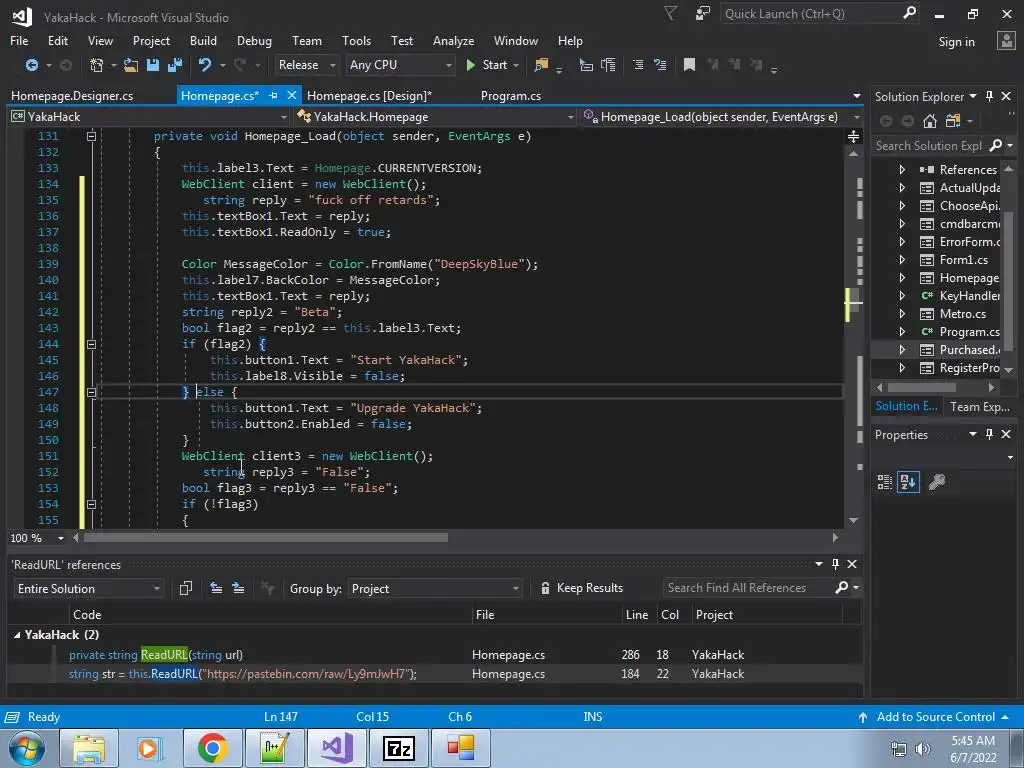Open the Debug menu
Viewport: 1024px width, 768px height.
pyautogui.click(x=254, y=40)
